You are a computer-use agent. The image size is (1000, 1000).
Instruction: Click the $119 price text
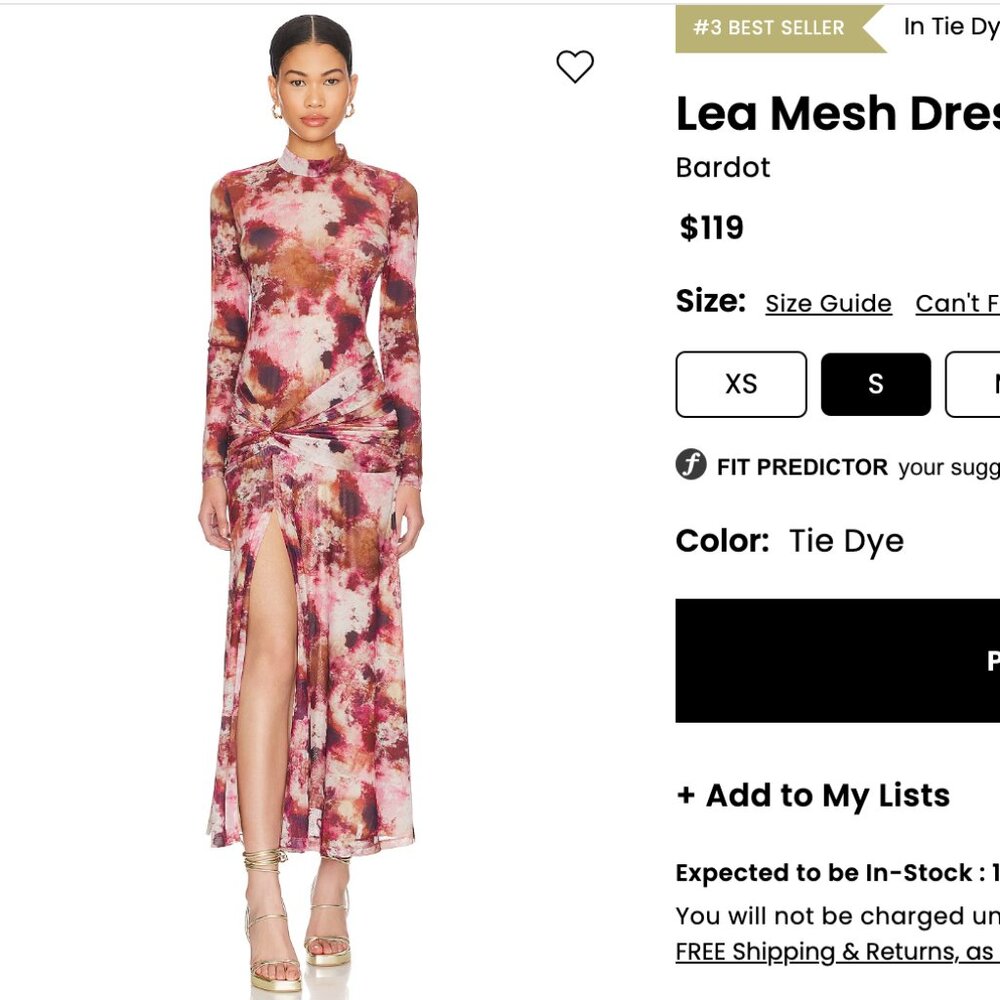tap(710, 228)
